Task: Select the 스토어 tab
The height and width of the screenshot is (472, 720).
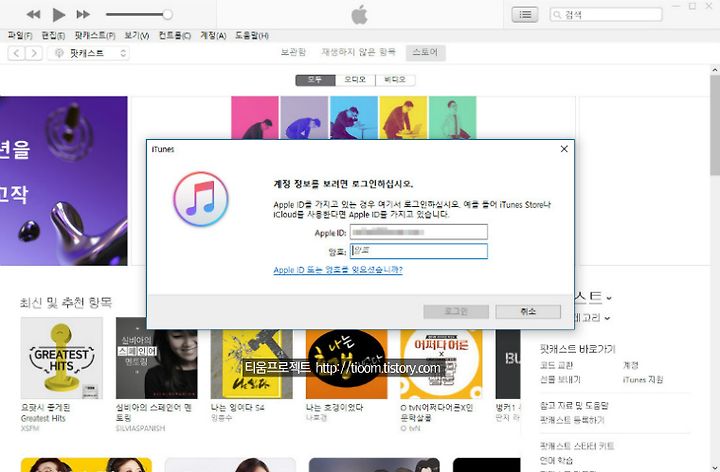Action: click(425, 52)
